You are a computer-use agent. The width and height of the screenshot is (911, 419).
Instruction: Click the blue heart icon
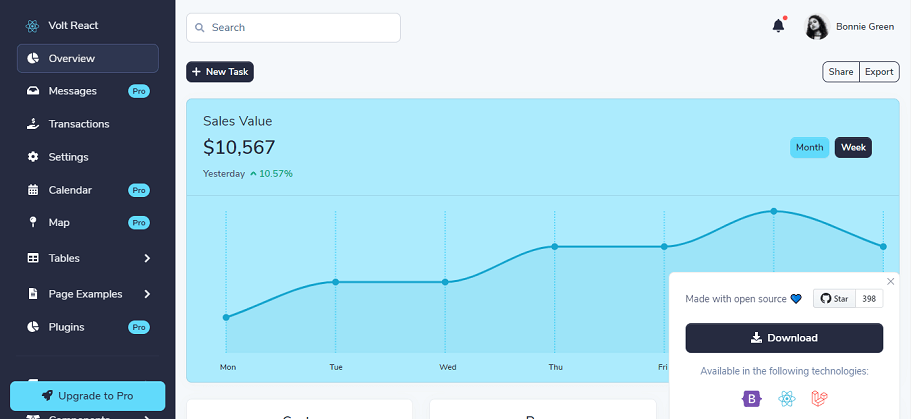click(796, 299)
